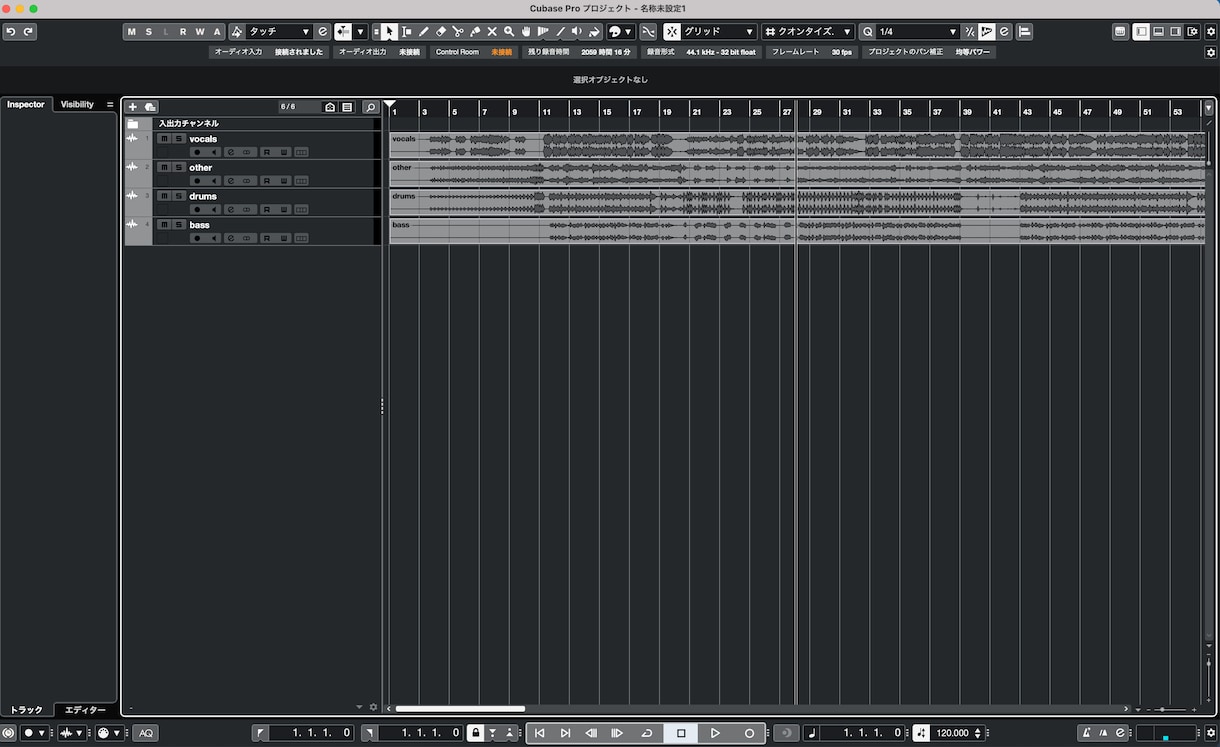Click フレームレート 30 fps field
The image size is (1220, 747).
[812, 52]
